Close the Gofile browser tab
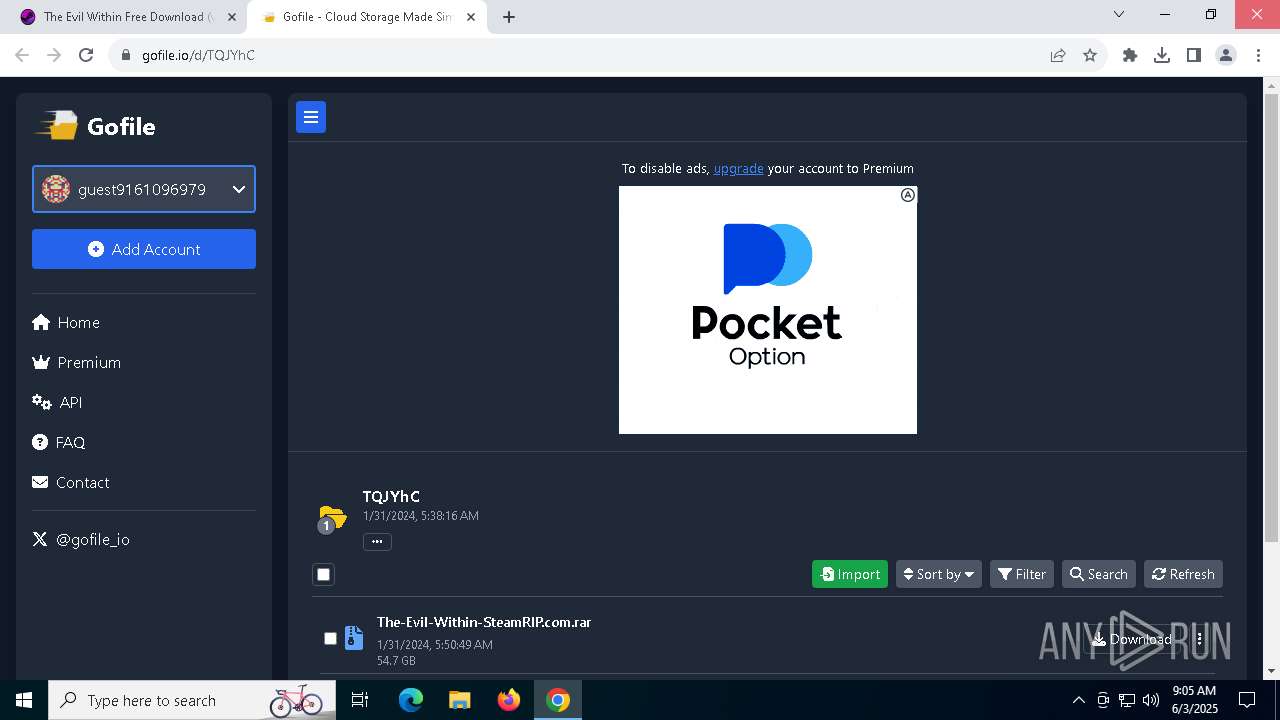 [471, 17]
